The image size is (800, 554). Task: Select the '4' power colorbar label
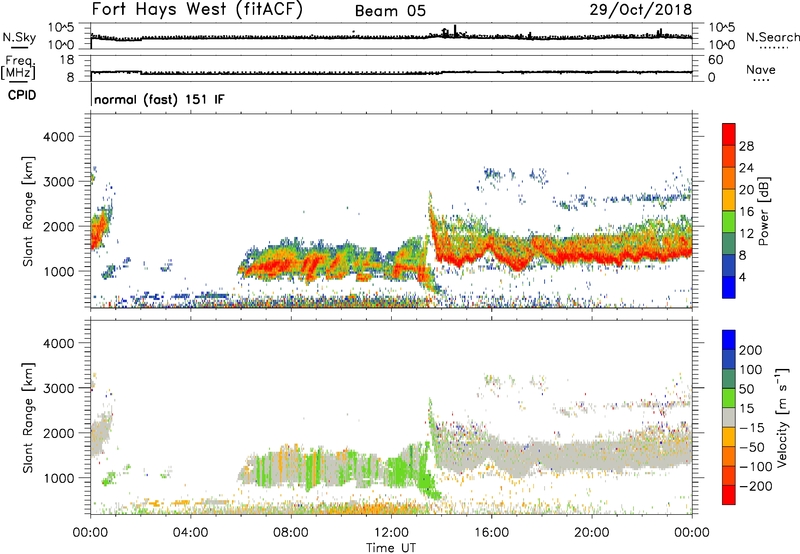pyautogui.click(x=742, y=277)
